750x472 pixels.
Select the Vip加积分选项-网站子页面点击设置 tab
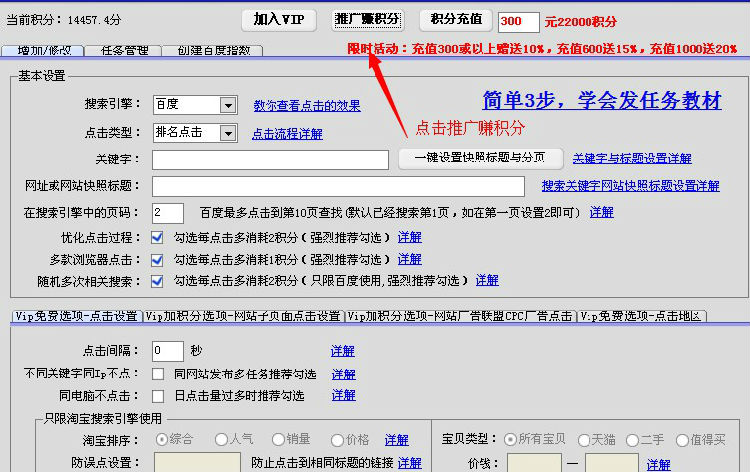(244, 316)
